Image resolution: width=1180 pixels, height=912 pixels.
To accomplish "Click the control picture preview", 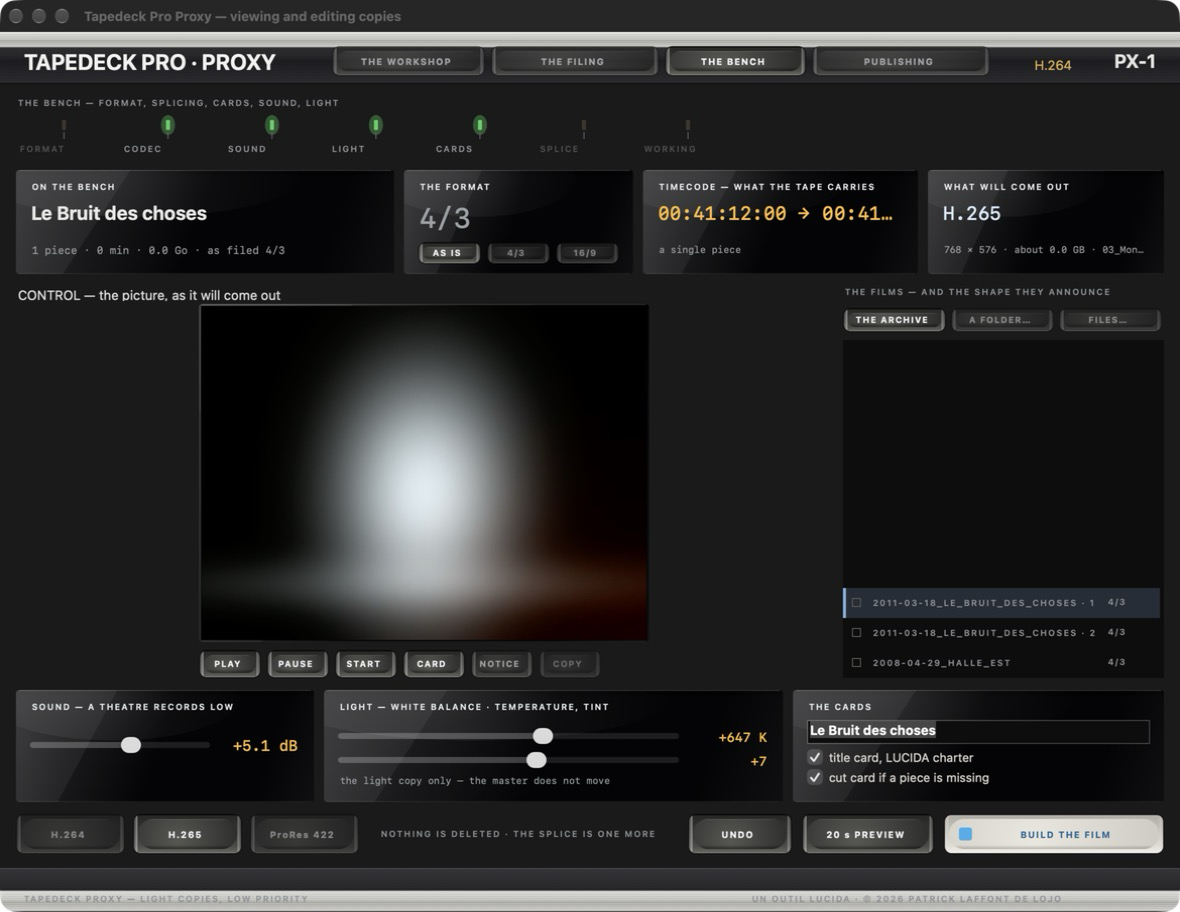I will coord(424,473).
